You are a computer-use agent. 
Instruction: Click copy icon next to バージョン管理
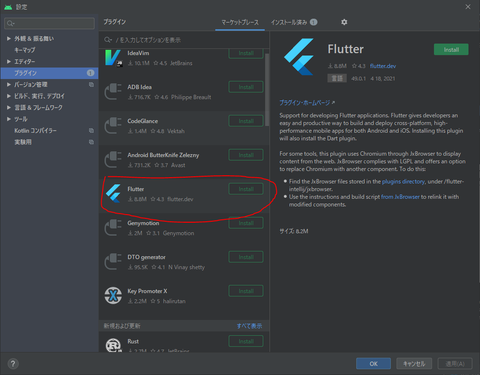pyautogui.click(x=91, y=85)
